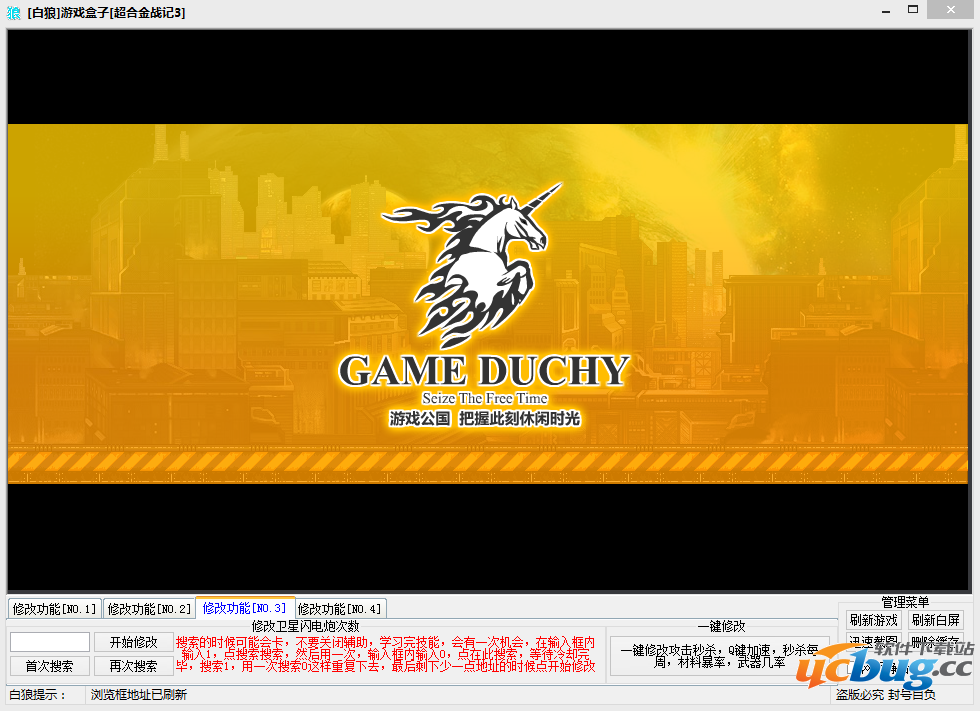The height and width of the screenshot is (711, 980).
Task: Click the 删除缓存 button
Action: point(935,641)
